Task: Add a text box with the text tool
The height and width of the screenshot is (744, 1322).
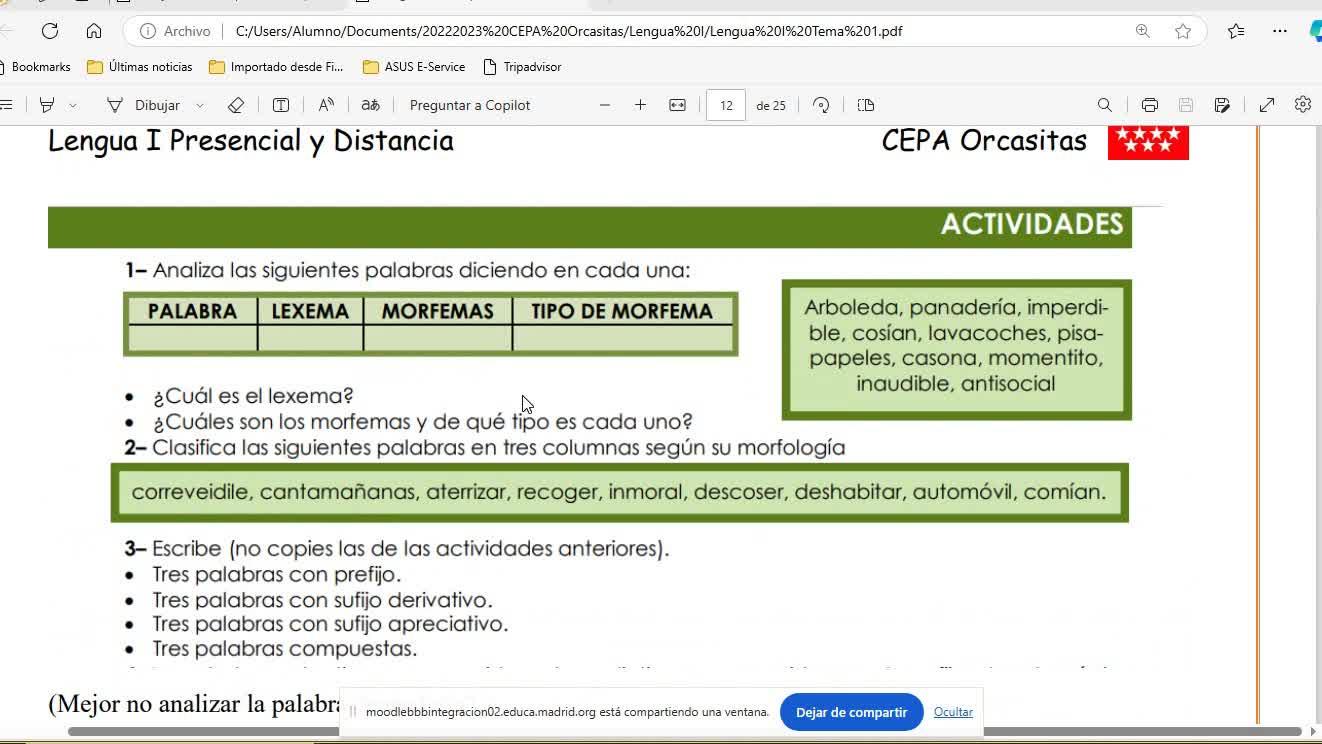Action: tap(281, 105)
